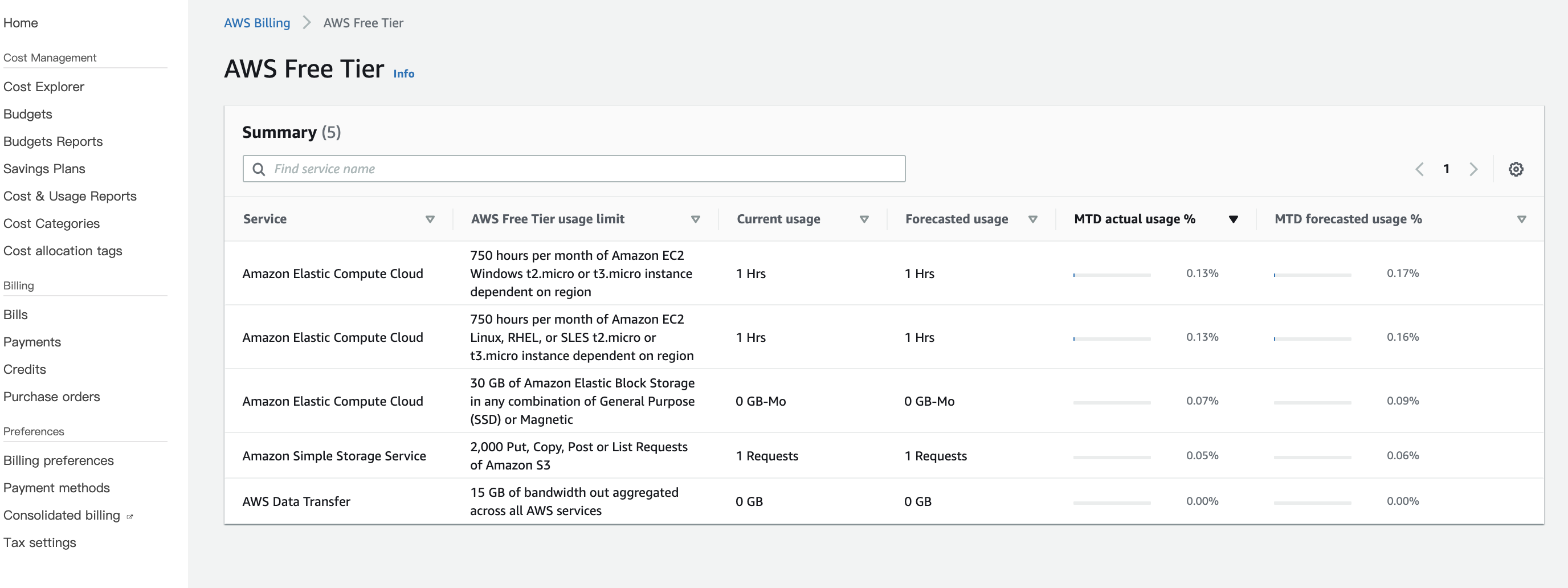
Task: Open Consolidated billing link
Action: click(62, 516)
